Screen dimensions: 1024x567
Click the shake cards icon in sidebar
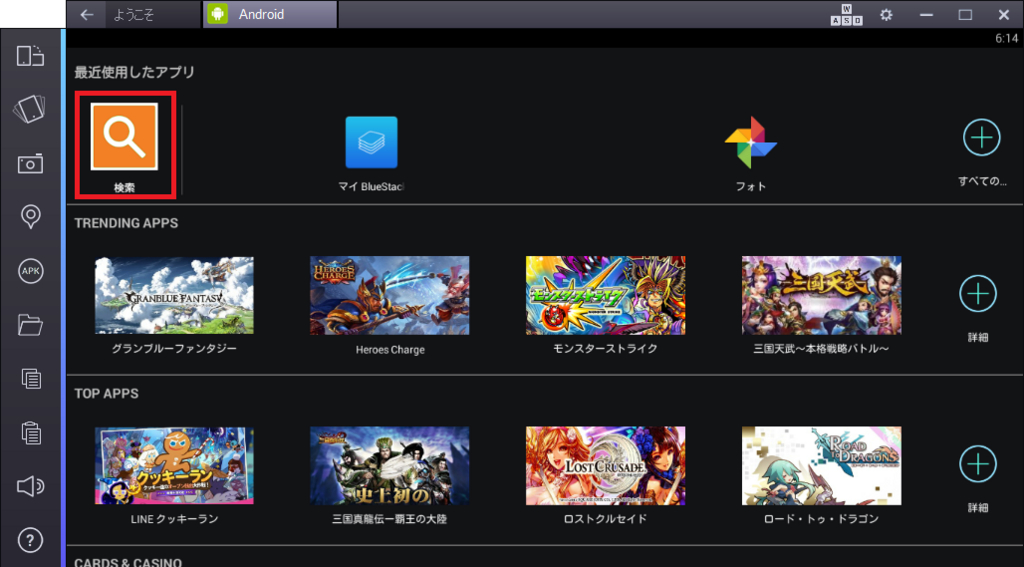pos(30,109)
